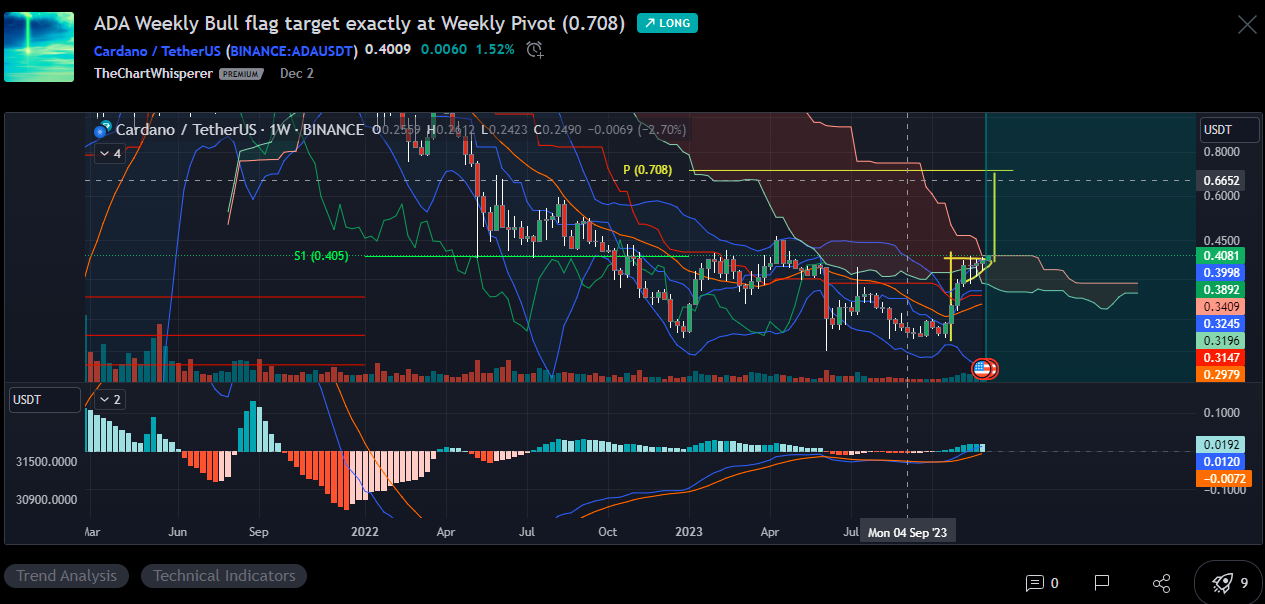1265x604 pixels.
Task: Boost the idea with rocket button
Action: point(1229,583)
